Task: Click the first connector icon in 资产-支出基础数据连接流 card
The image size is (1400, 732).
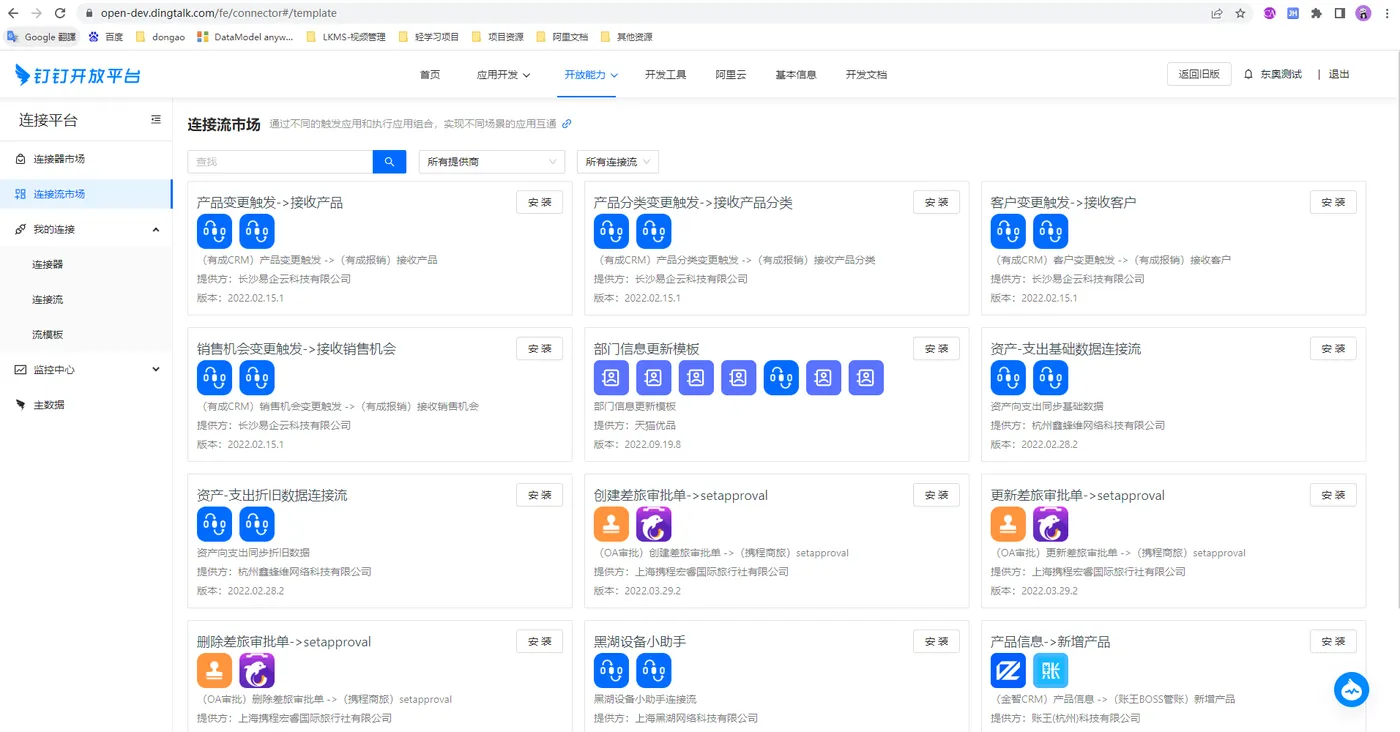Action: tap(1008, 377)
